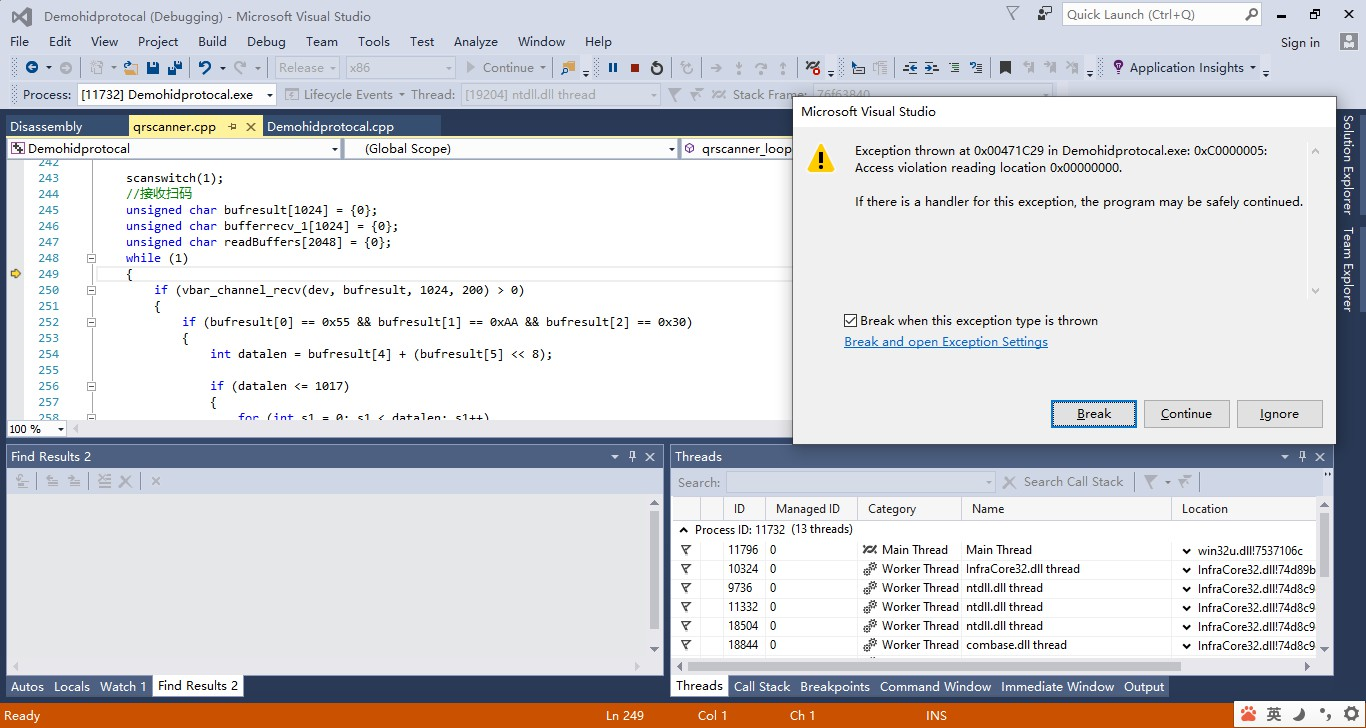The image size is (1366, 728).
Task: Switch to the Locals tab
Action: 72,686
